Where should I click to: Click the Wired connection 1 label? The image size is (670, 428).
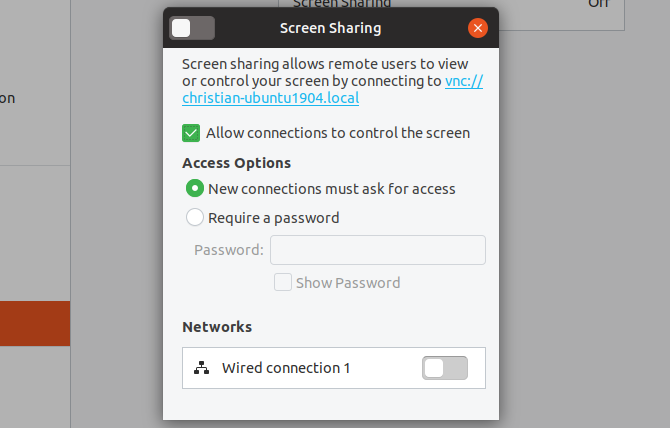click(x=286, y=368)
